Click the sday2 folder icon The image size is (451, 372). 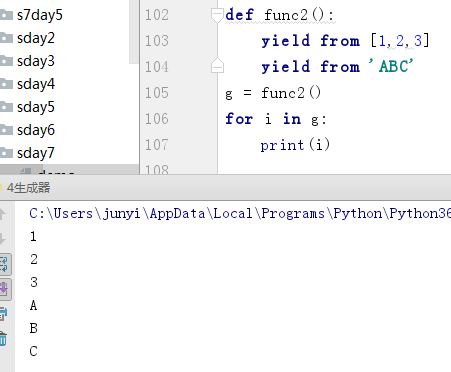point(6,38)
